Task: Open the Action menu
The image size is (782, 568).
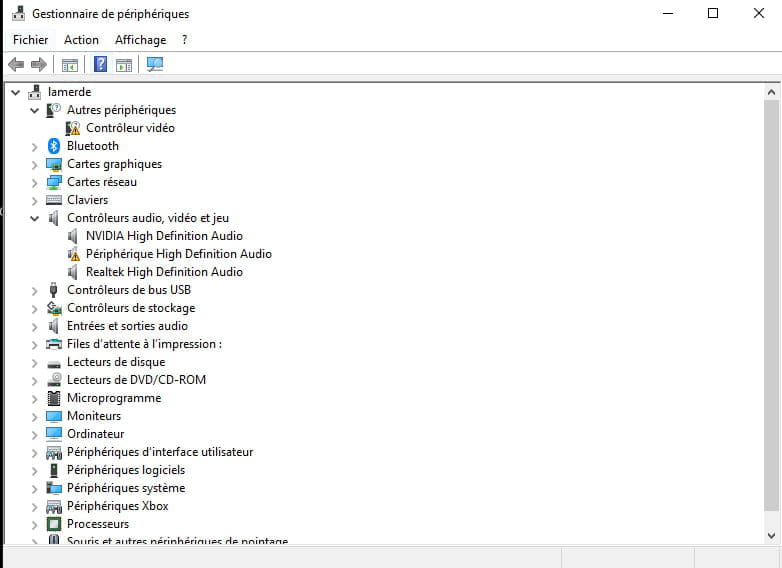Action: tap(81, 40)
